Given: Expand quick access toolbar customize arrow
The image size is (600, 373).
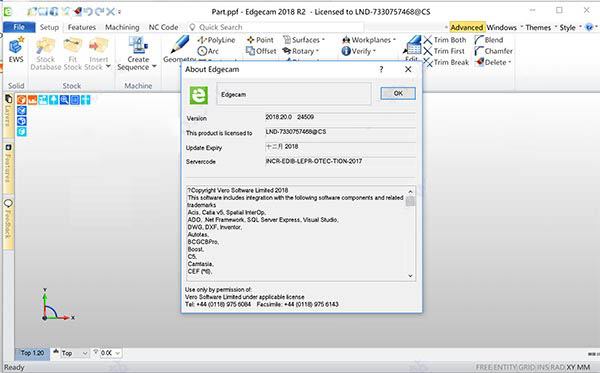Looking at the screenshot, I should 119,12.
